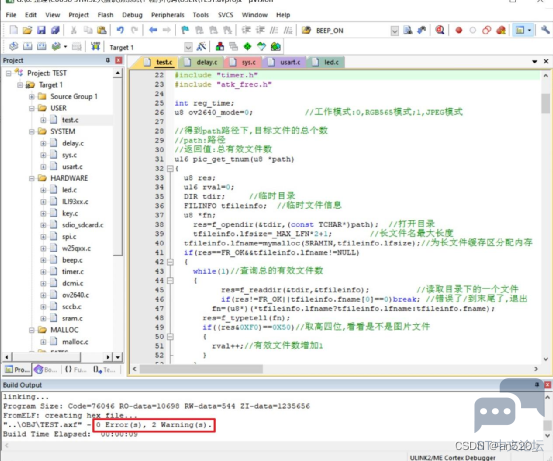The width and height of the screenshot is (553, 461).
Task: Switch to the usart.c editor tab
Action: [286, 62]
